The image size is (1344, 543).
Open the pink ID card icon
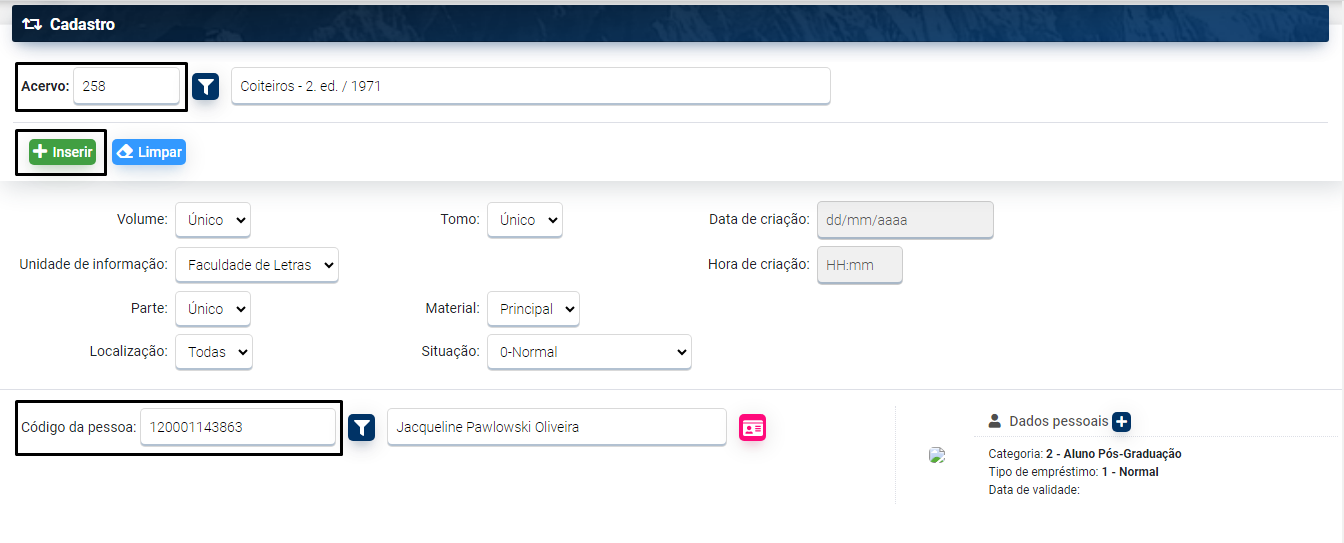752,428
